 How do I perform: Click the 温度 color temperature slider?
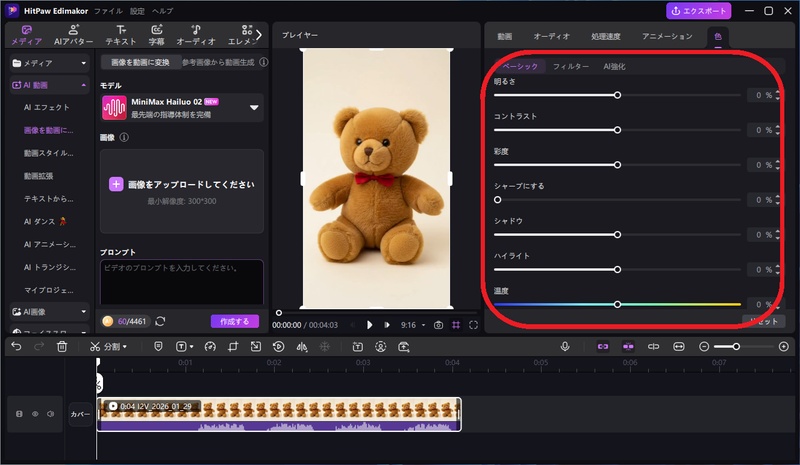(617, 304)
